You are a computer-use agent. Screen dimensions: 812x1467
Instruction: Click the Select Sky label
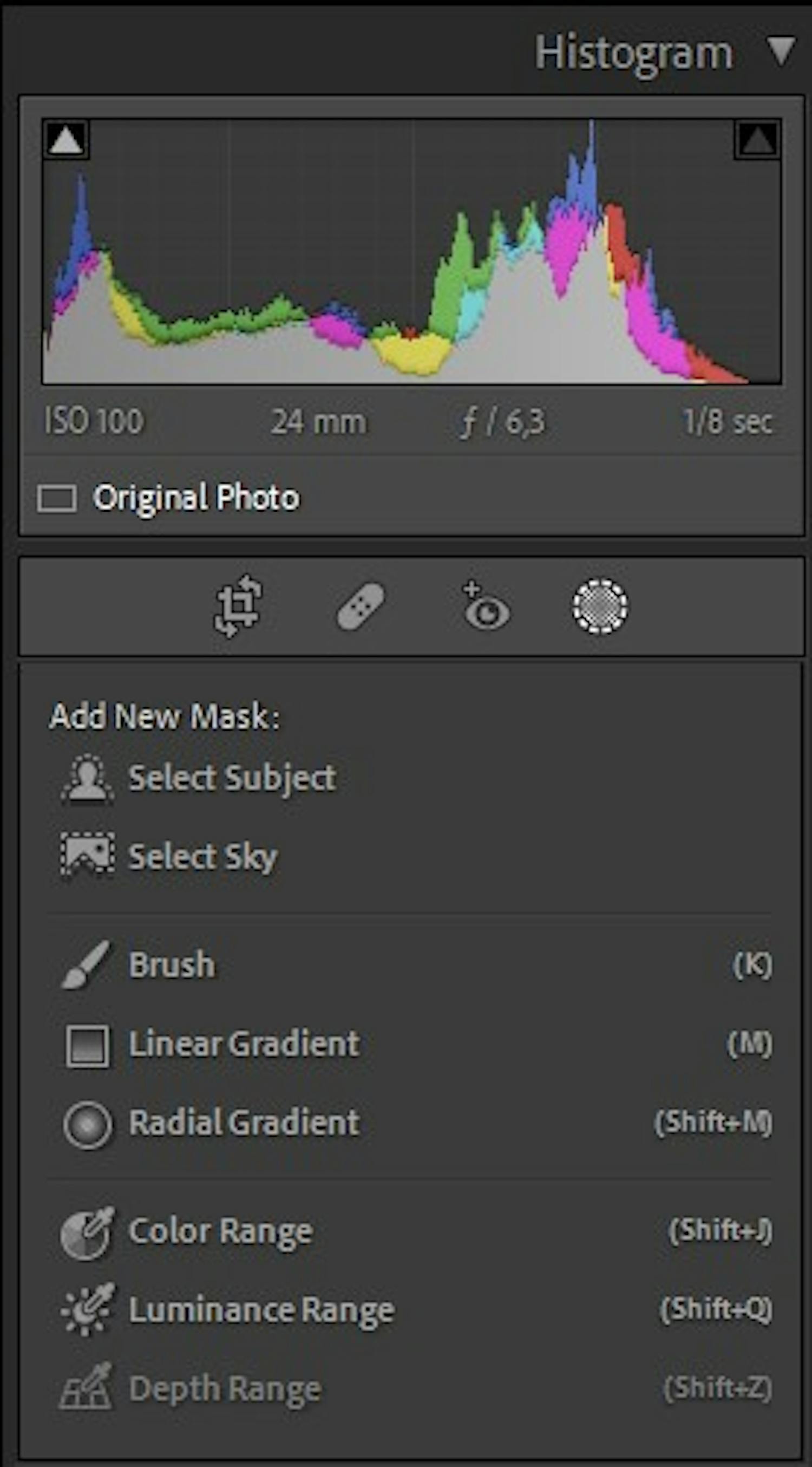point(202,856)
